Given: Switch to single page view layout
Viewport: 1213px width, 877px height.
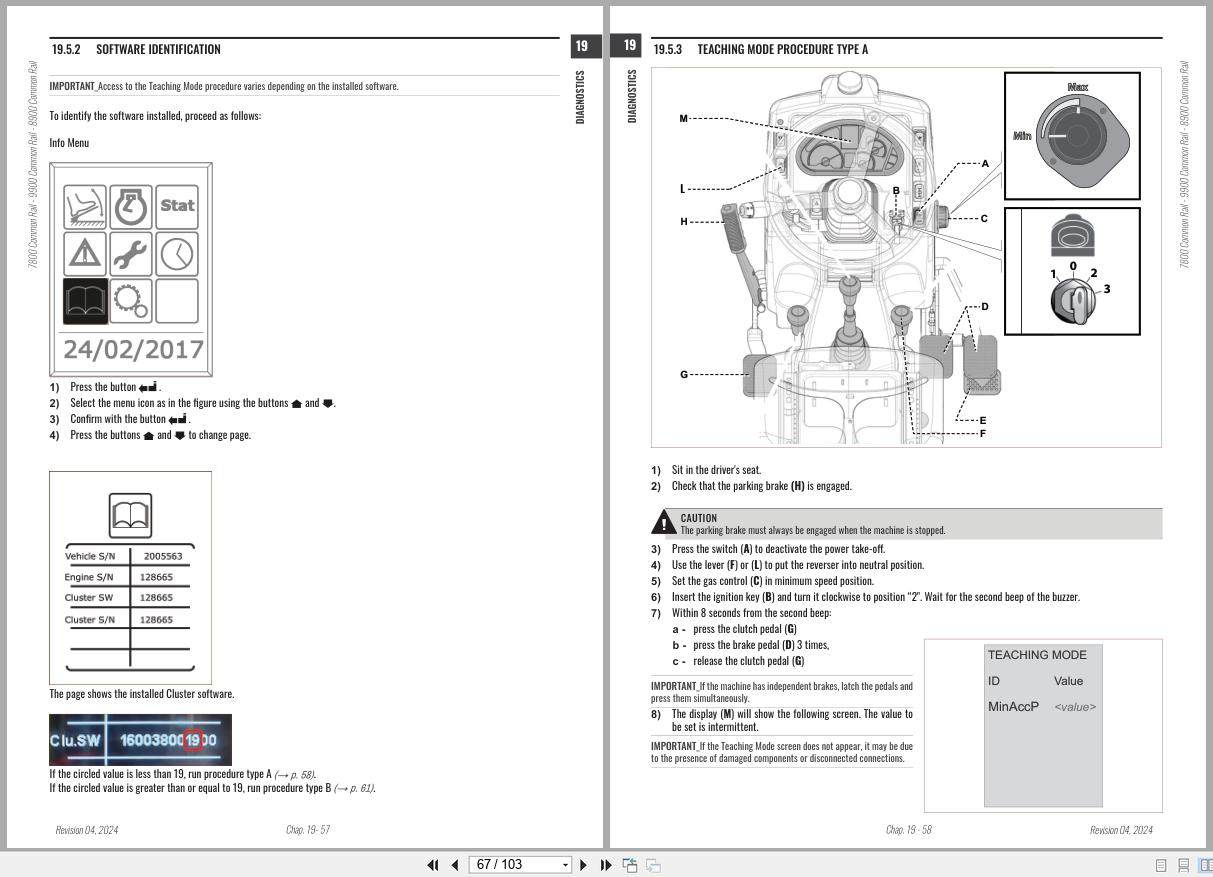Looking at the screenshot, I should (x=1162, y=865).
